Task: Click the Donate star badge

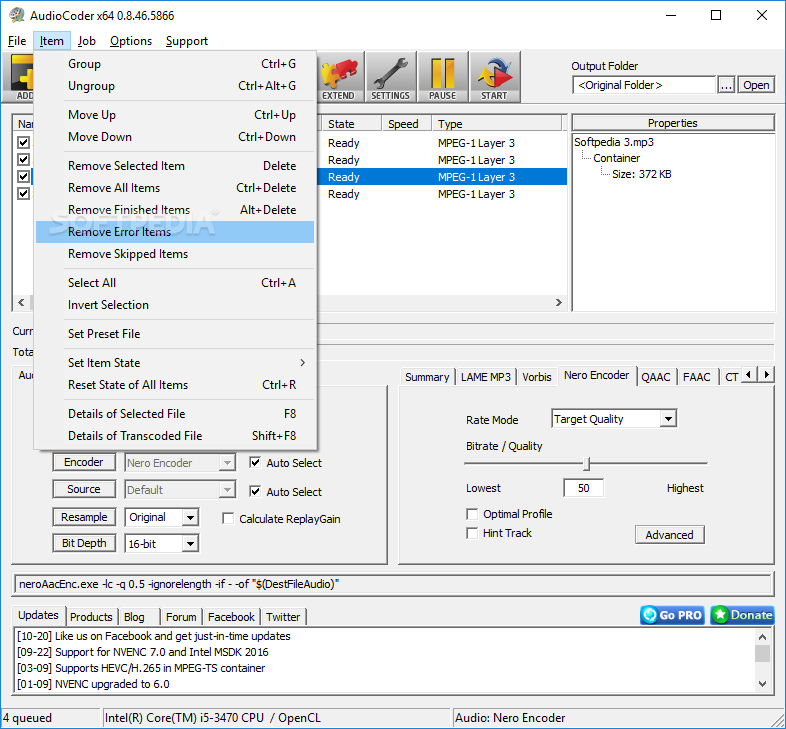Action: point(742,615)
